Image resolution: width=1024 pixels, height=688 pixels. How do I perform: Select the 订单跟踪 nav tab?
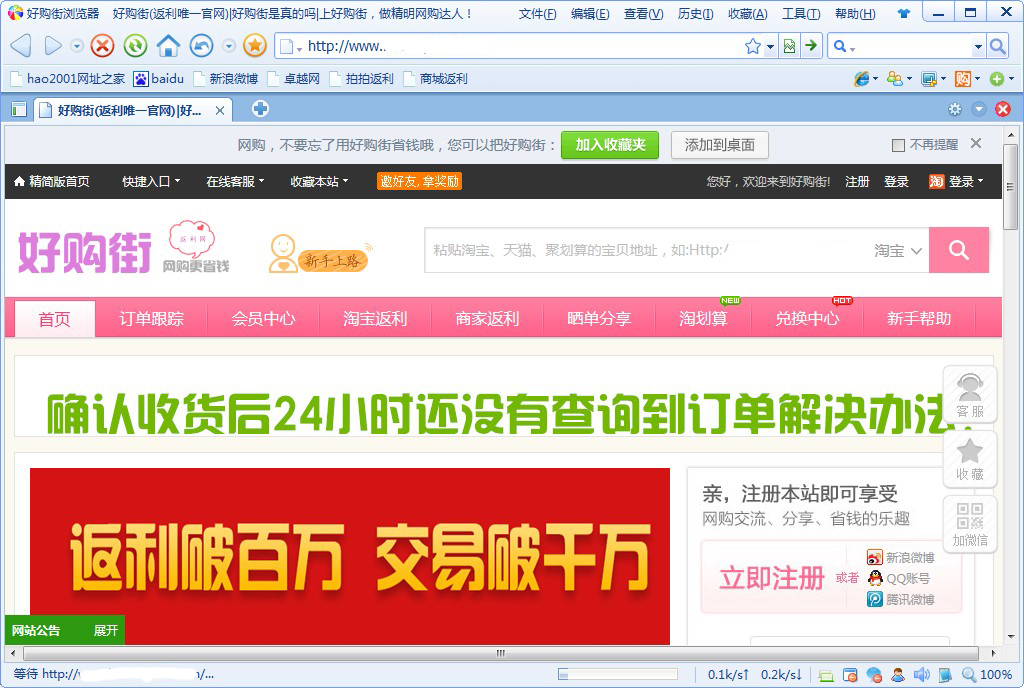coord(151,319)
